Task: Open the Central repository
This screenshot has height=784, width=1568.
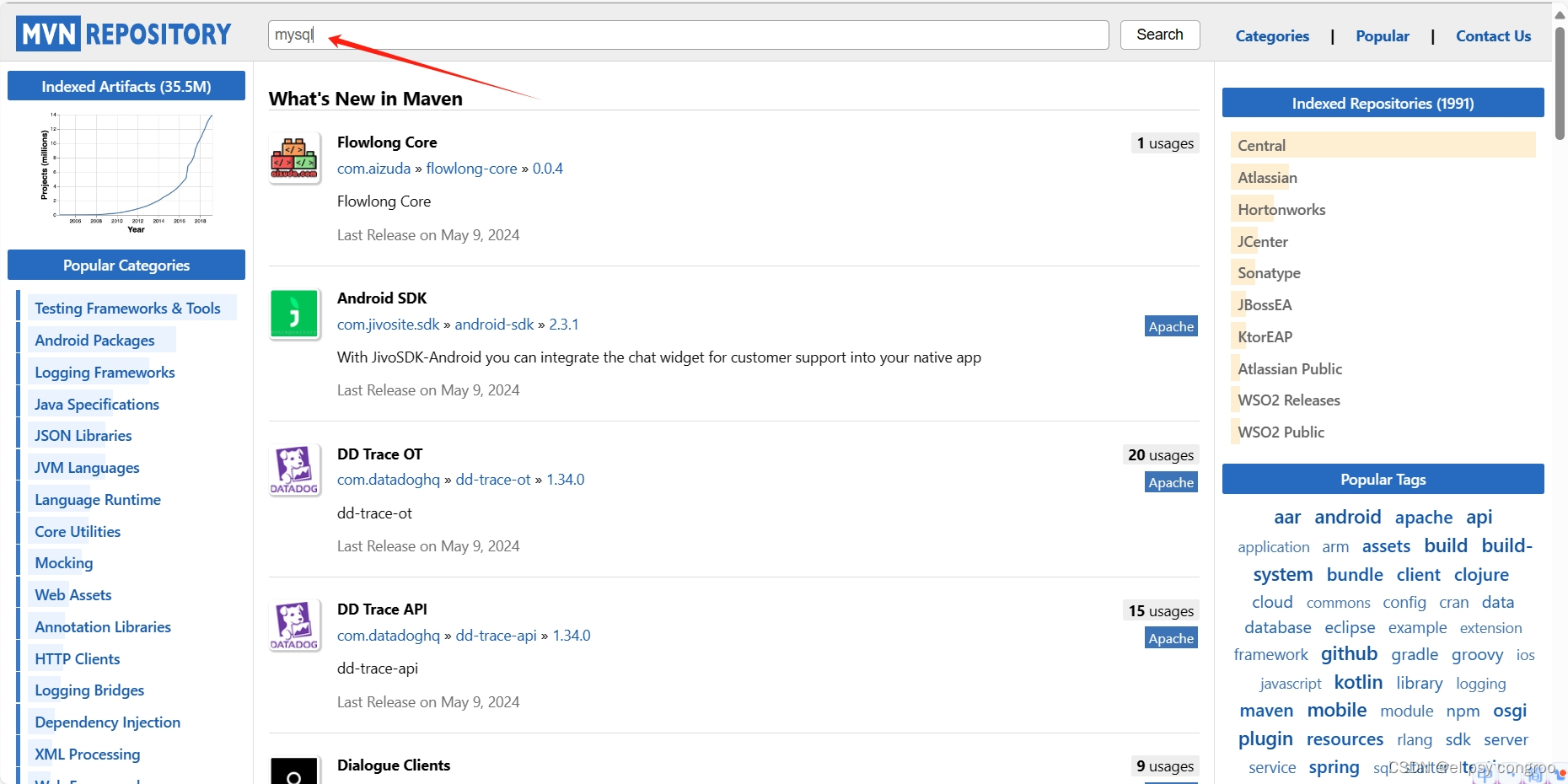Action: (1261, 146)
